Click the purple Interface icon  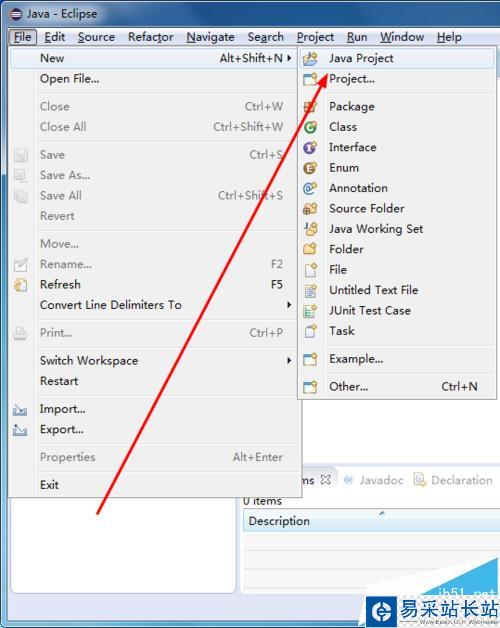pos(310,147)
